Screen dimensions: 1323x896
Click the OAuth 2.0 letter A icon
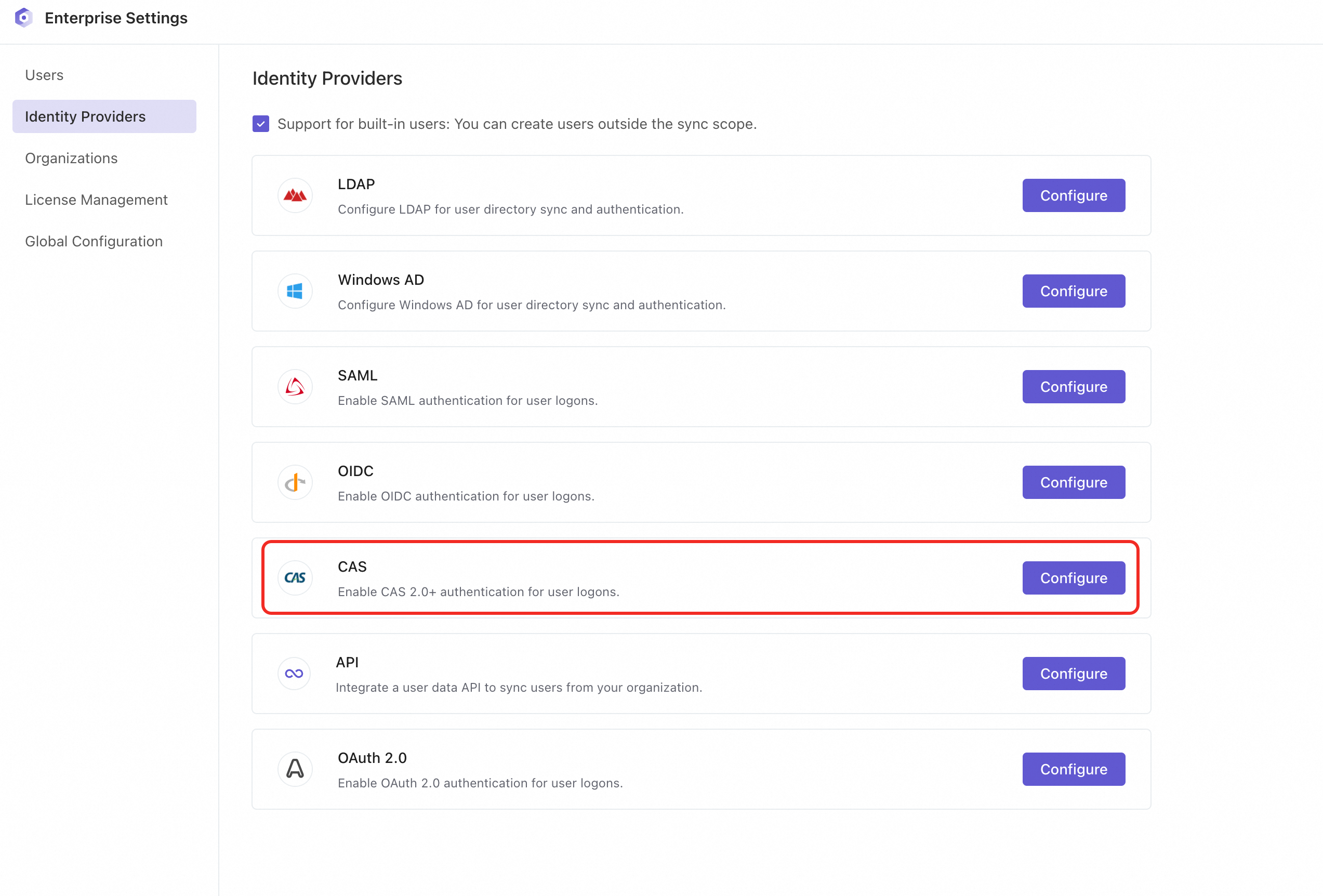coord(295,770)
